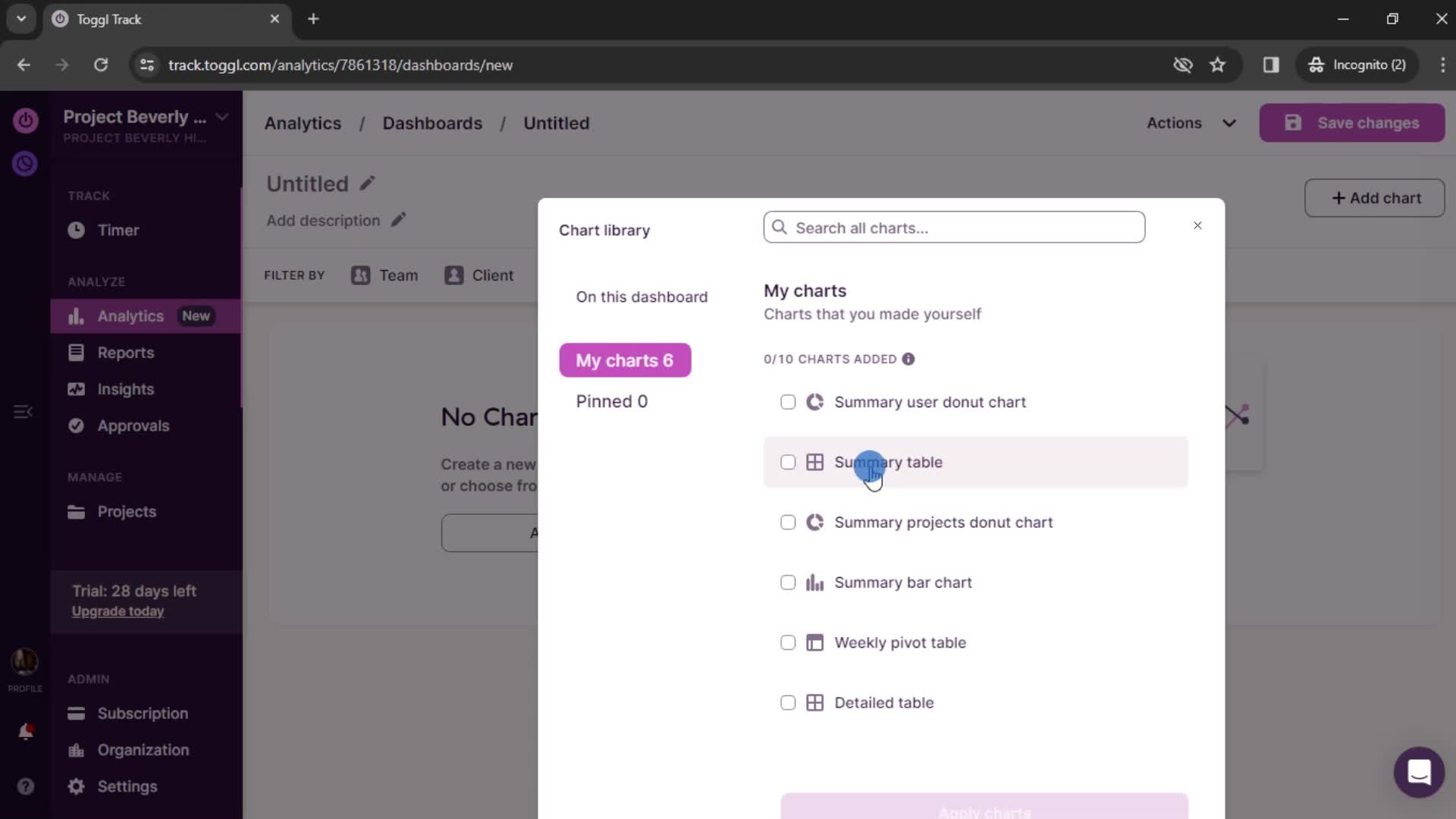Click Upgrade today link
The width and height of the screenshot is (1456, 819).
118,611
